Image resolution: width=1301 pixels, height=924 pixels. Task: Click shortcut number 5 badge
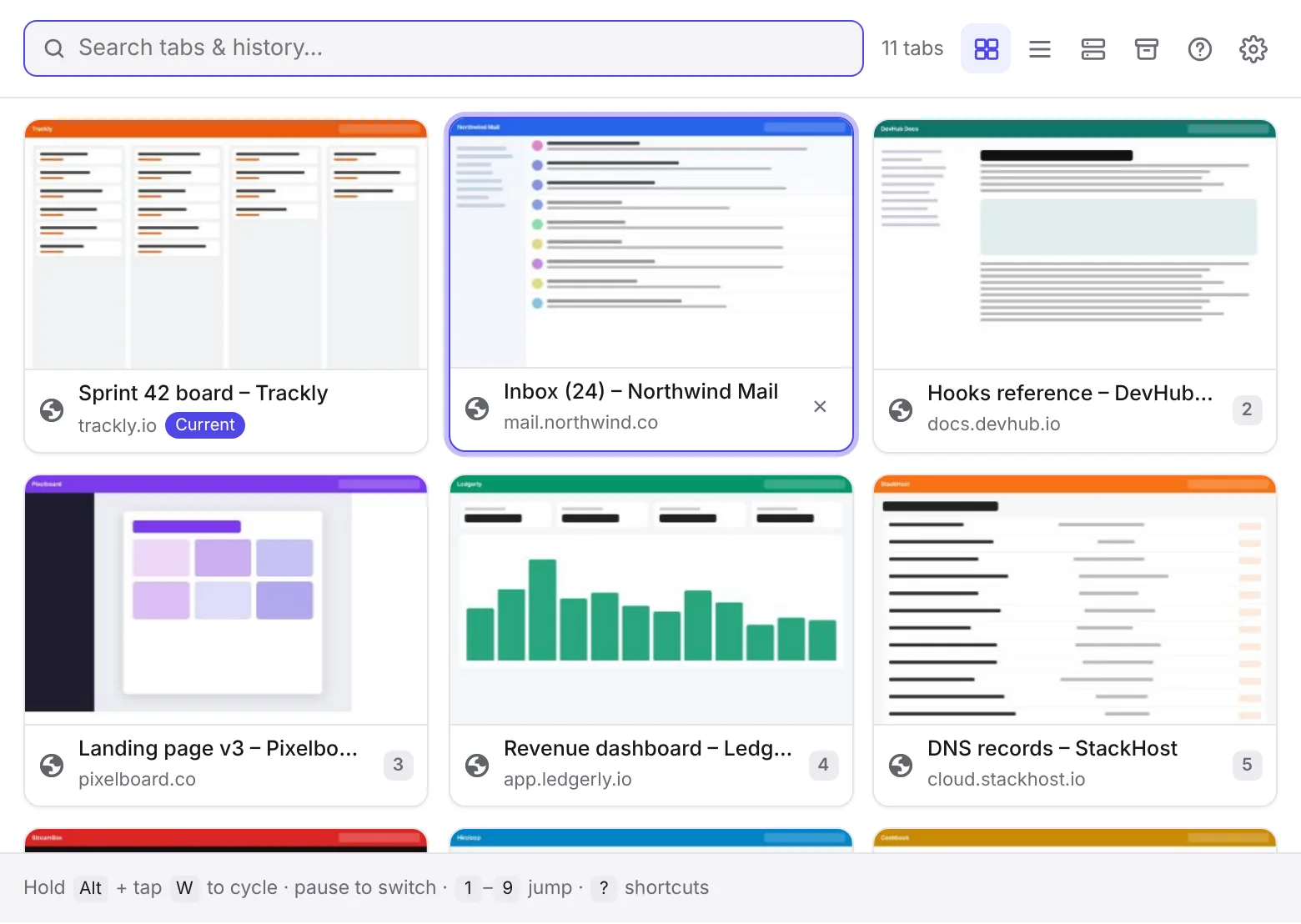(1247, 765)
